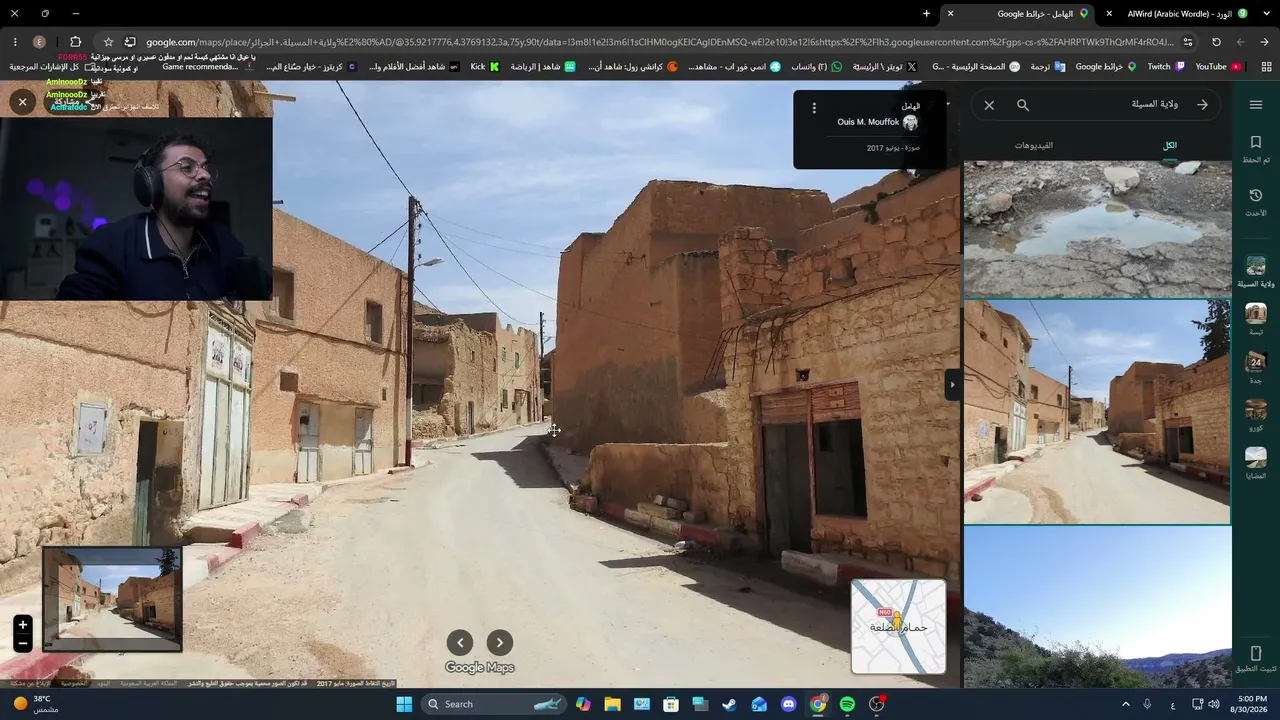1280x720 pixels.
Task: Click the arrow beside the ولاية المسيلة search text
Action: tap(1202, 105)
